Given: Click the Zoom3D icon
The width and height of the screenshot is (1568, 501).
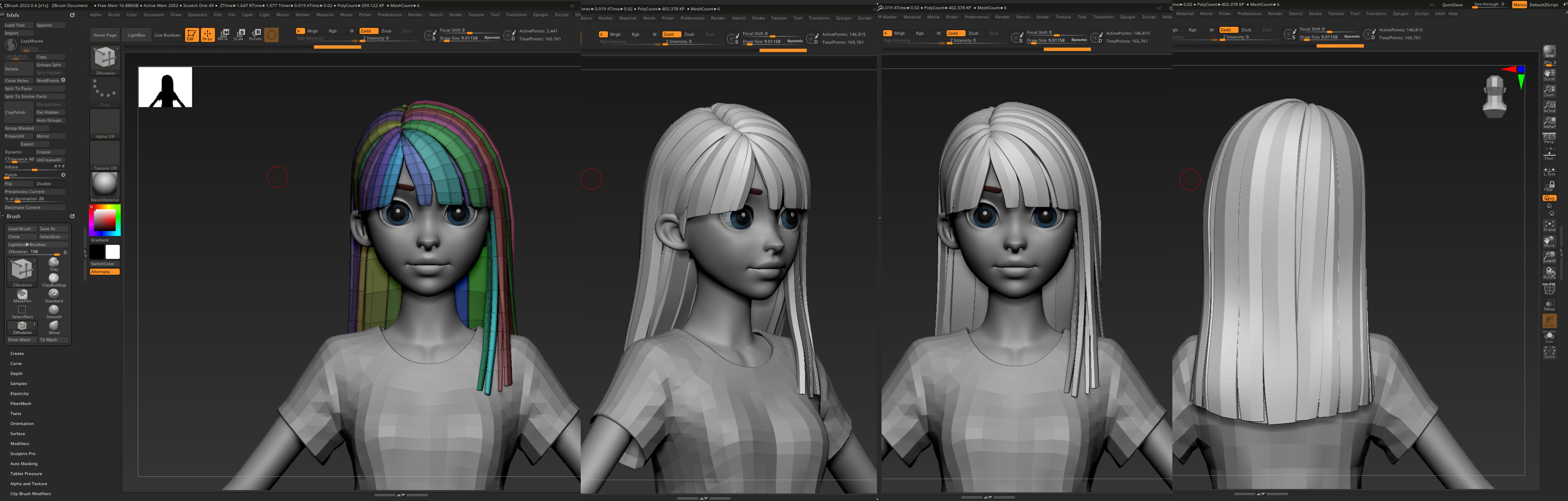Looking at the screenshot, I should click(x=1549, y=257).
